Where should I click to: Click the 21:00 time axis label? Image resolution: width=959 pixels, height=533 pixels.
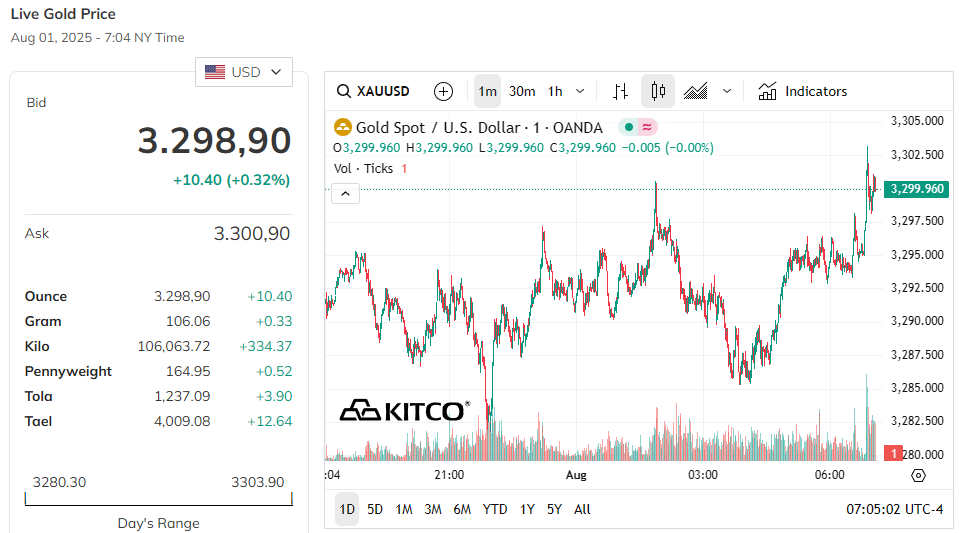pos(449,475)
